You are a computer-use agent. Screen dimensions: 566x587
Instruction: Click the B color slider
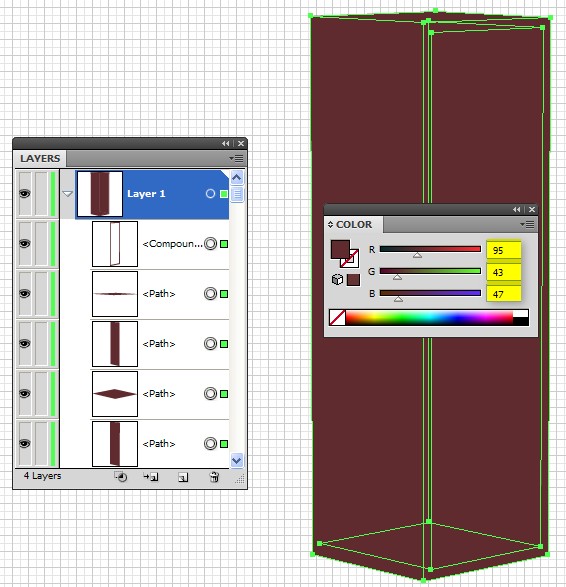point(430,294)
